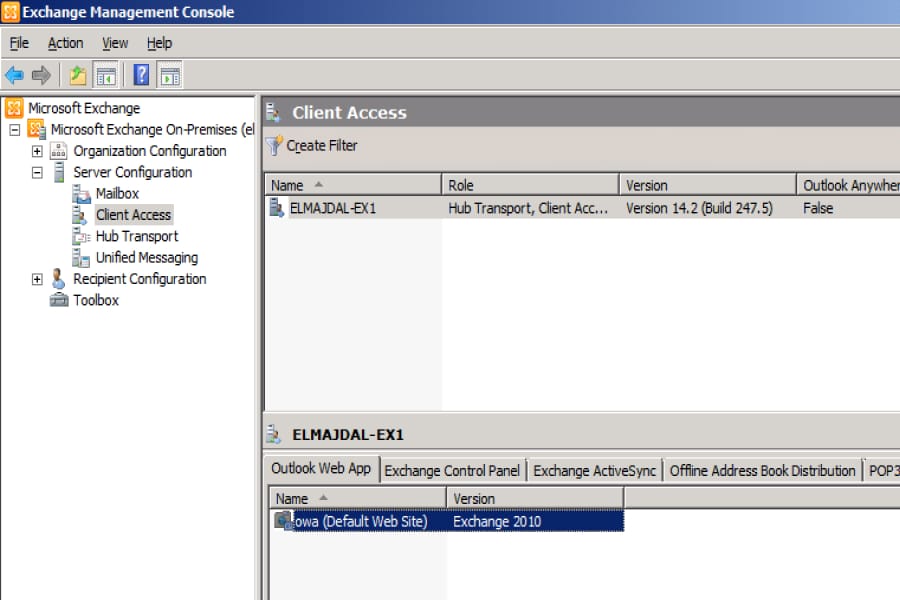The image size is (900, 600).
Task: Click 'Version 14.2 (Build 247.5)' cell
Action: coord(699,208)
